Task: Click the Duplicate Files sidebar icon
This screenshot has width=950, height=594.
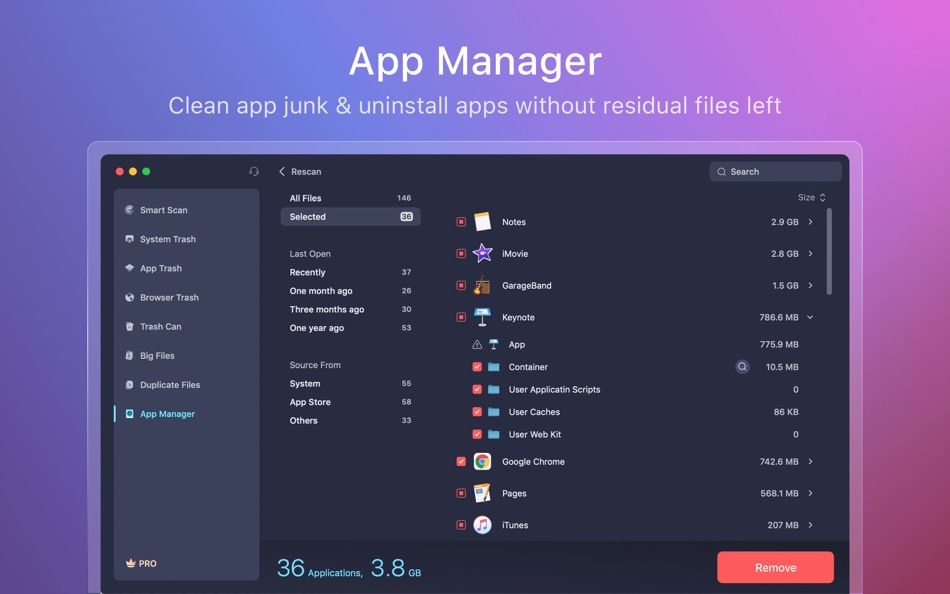Action: (x=129, y=384)
